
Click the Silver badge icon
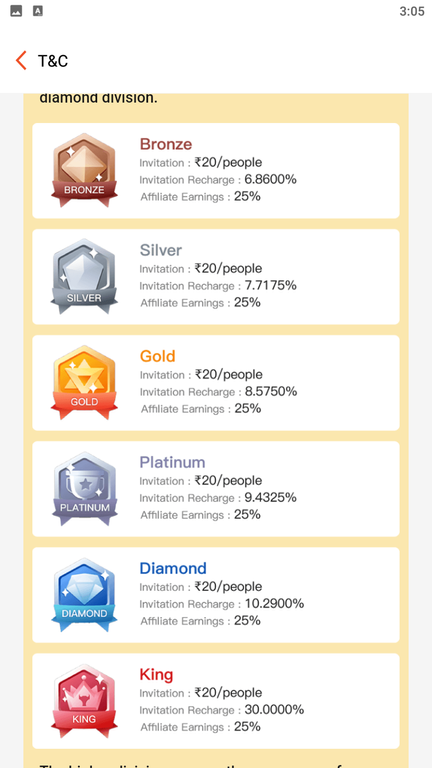84,276
